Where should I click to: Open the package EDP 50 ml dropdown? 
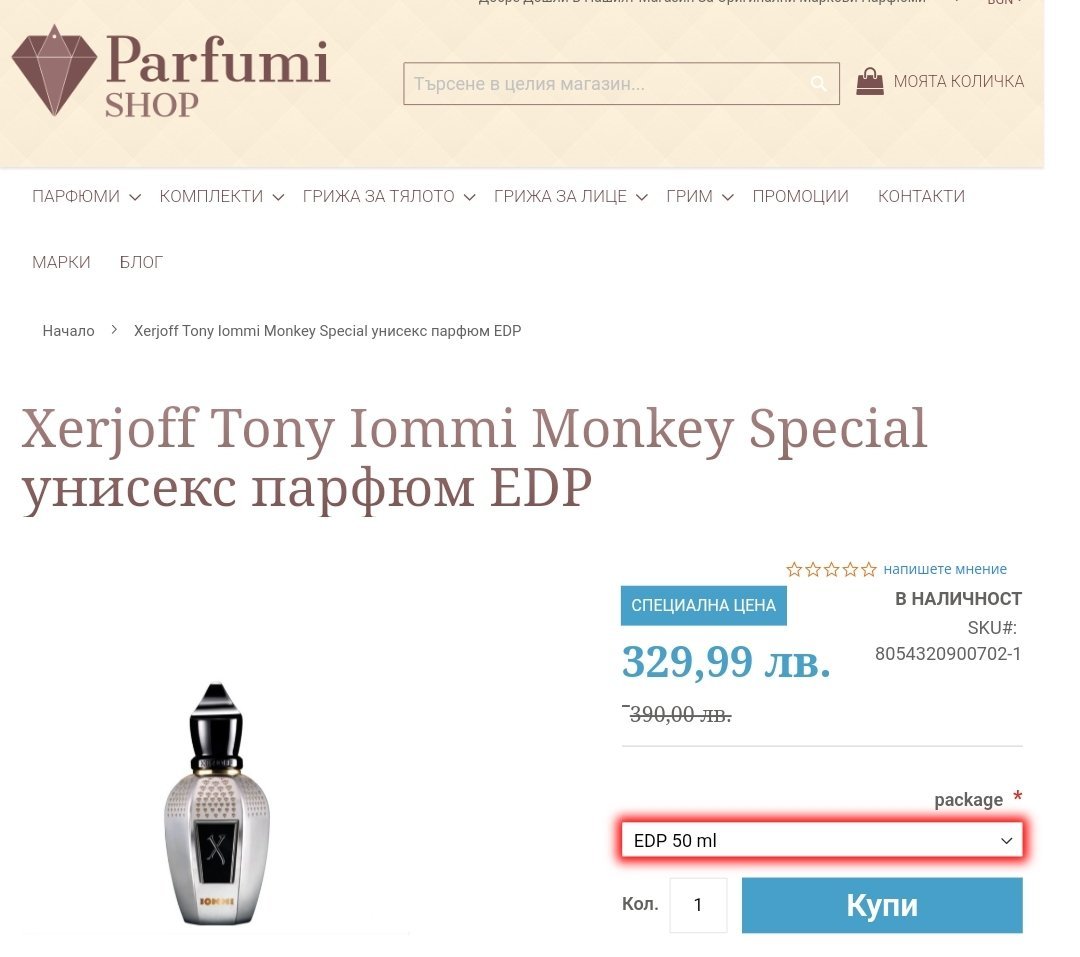(822, 841)
